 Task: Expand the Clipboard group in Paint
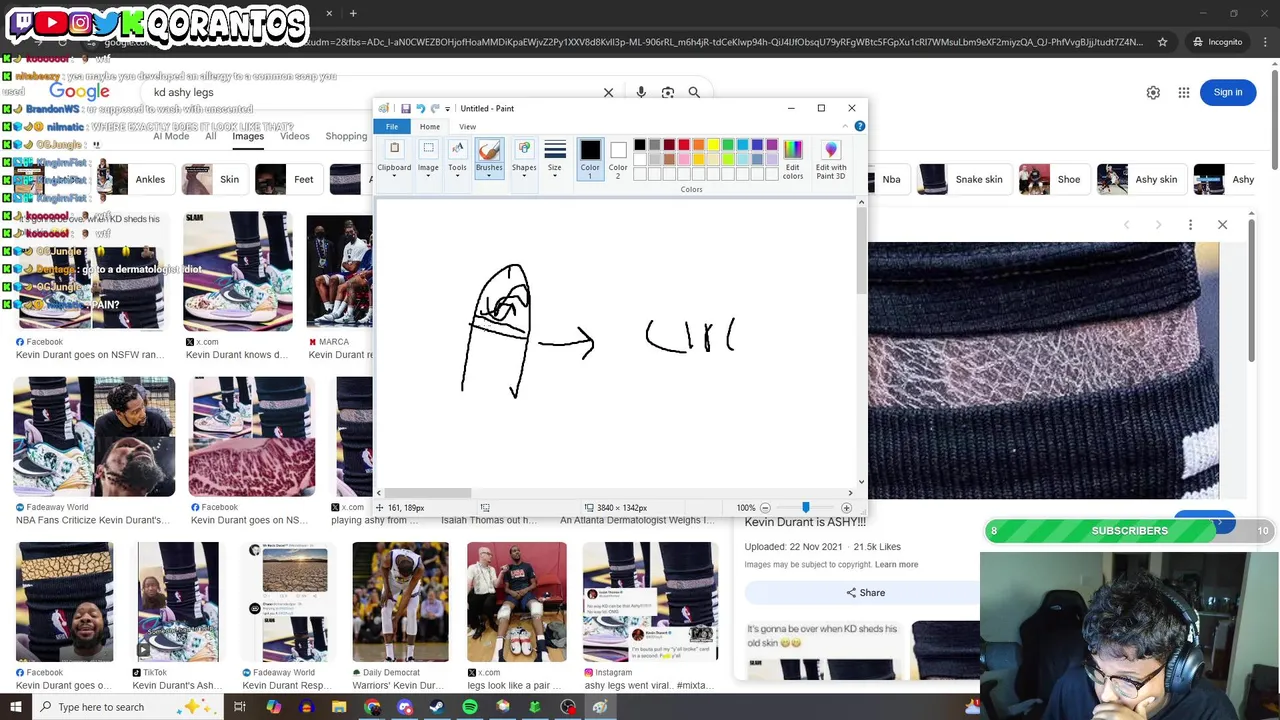pos(394,159)
